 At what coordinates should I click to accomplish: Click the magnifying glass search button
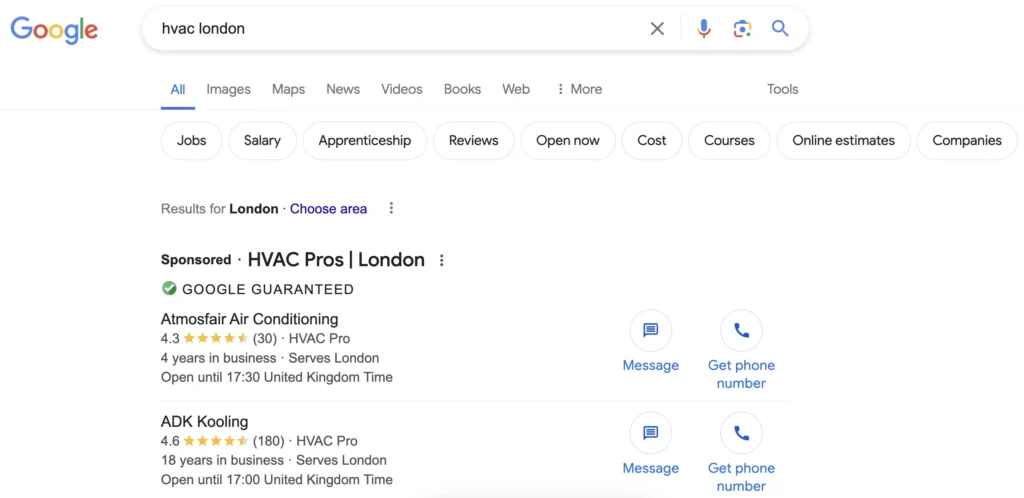click(780, 29)
